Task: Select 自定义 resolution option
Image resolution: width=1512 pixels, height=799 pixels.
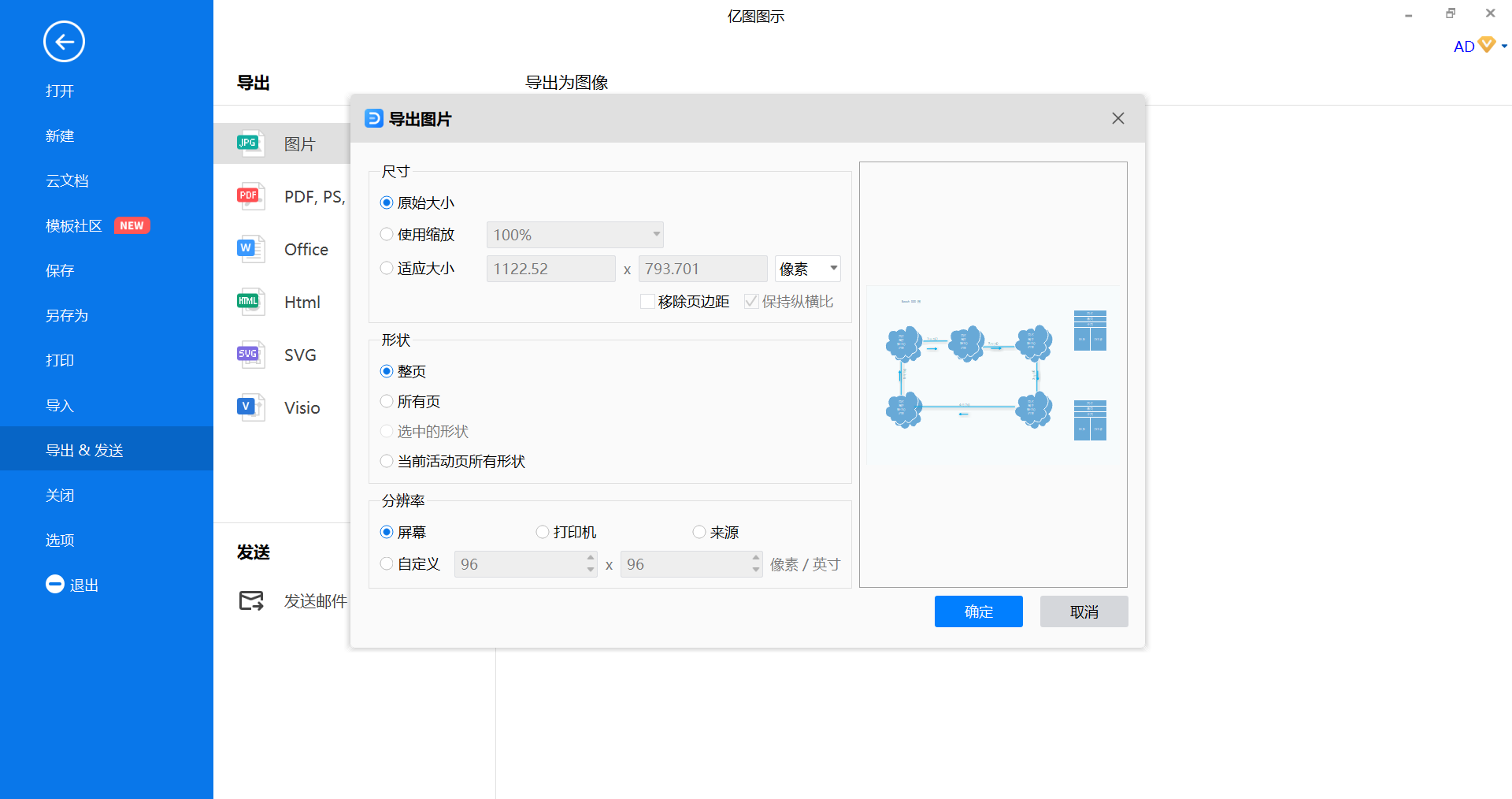Action: click(387, 563)
